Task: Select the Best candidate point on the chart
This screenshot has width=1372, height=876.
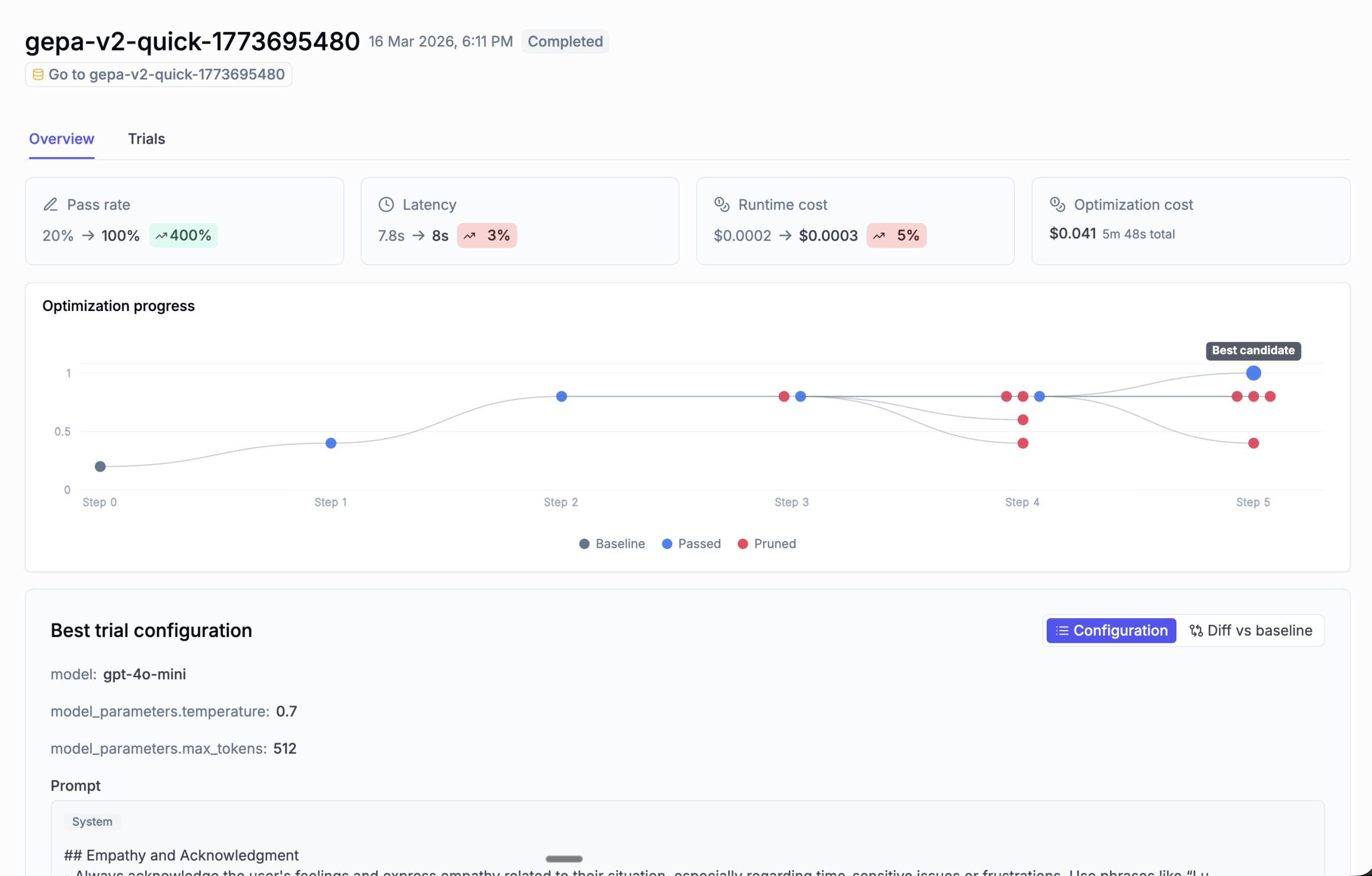Action: (1253, 373)
